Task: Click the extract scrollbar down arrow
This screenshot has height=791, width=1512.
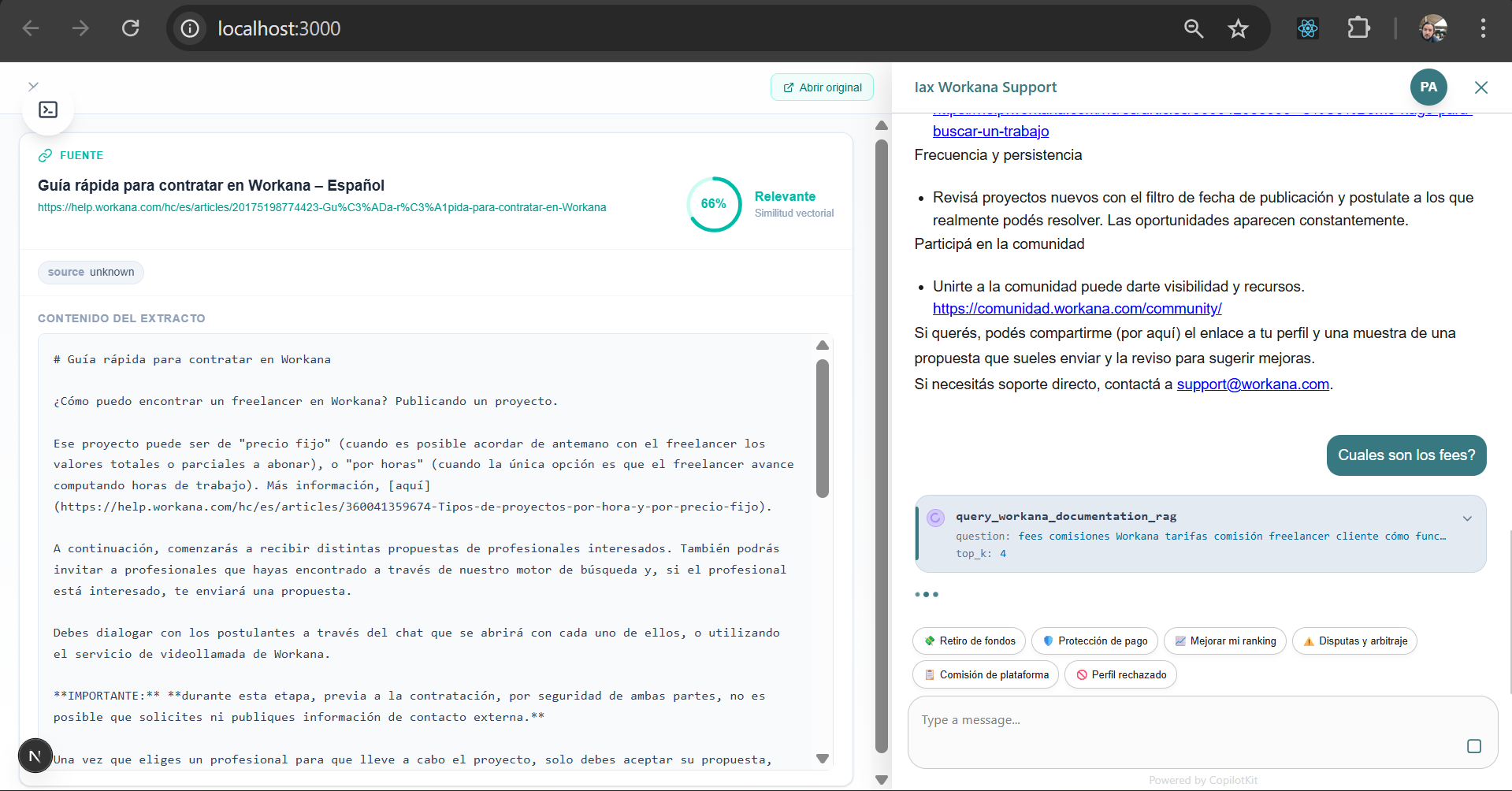Action: (823, 759)
